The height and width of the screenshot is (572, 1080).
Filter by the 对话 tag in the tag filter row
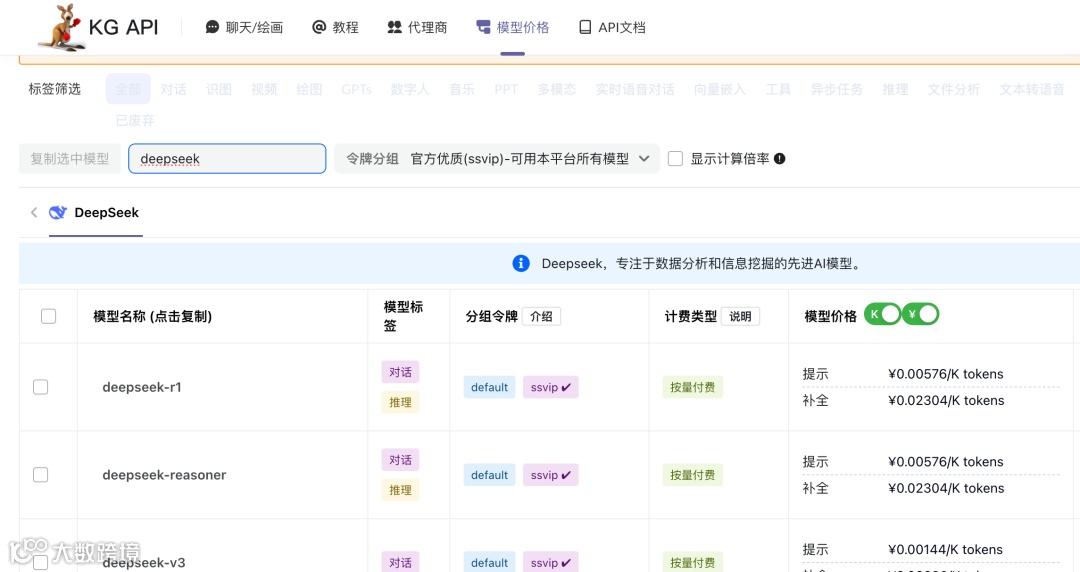pyautogui.click(x=174, y=89)
